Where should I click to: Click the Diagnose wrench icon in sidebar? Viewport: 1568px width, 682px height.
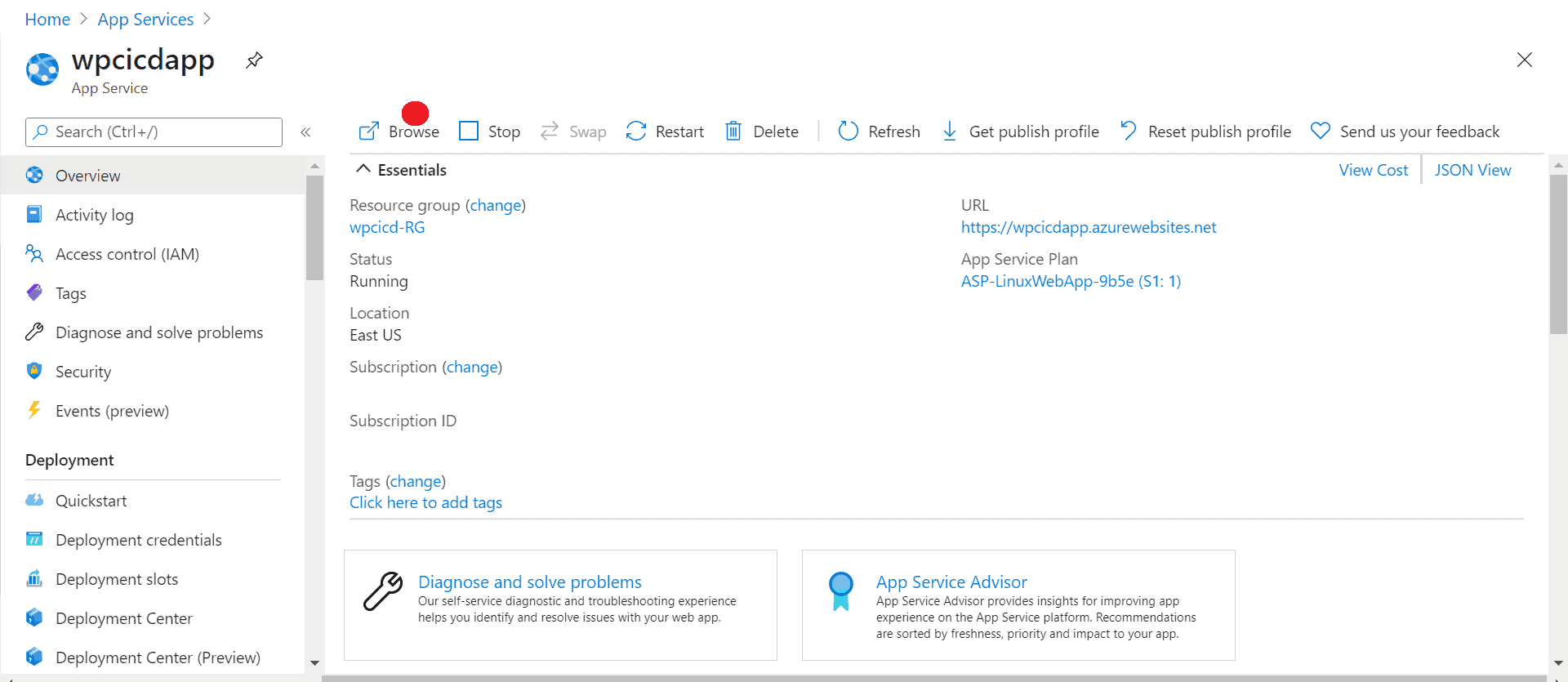point(34,332)
